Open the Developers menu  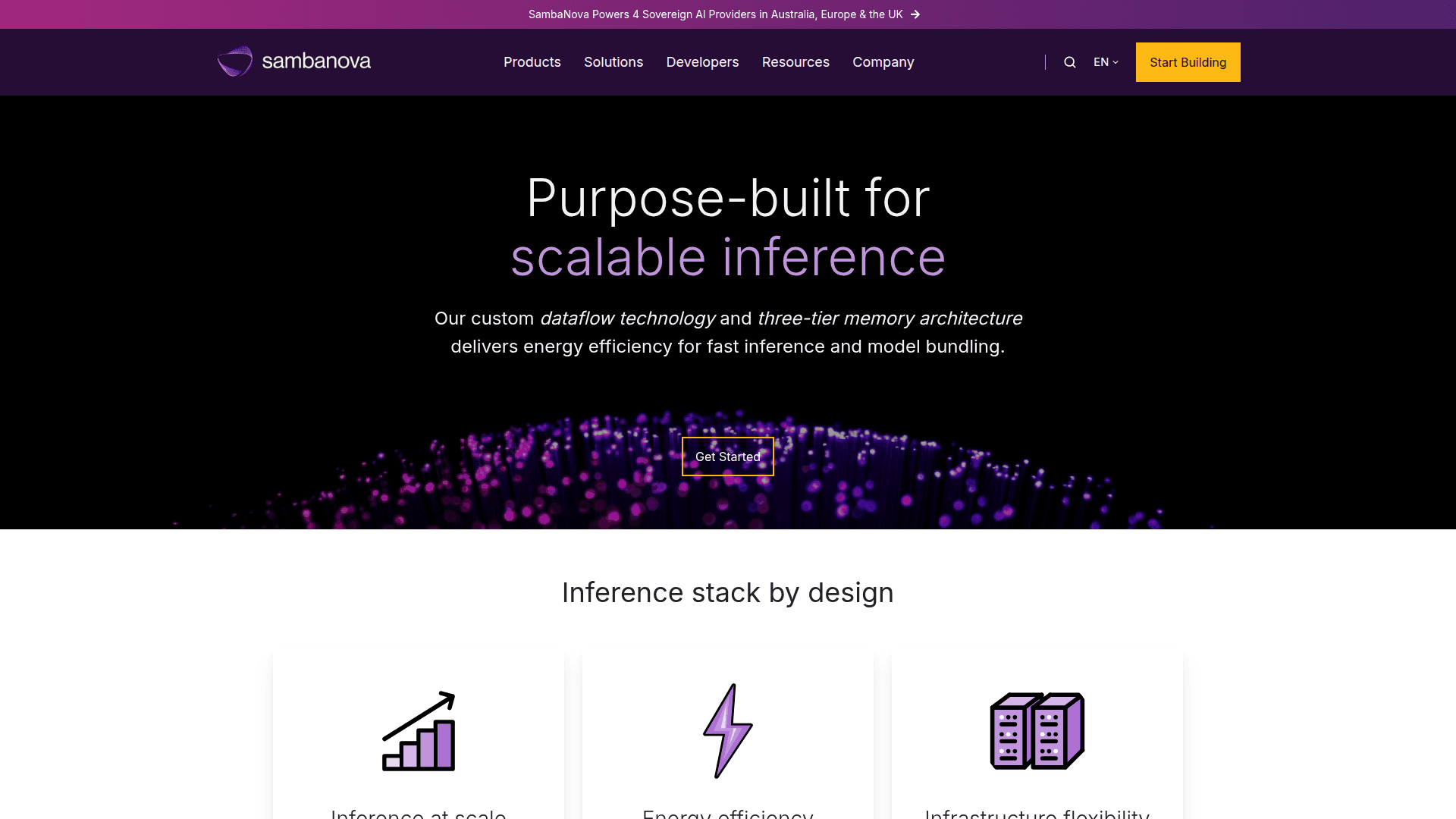click(x=702, y=62)
